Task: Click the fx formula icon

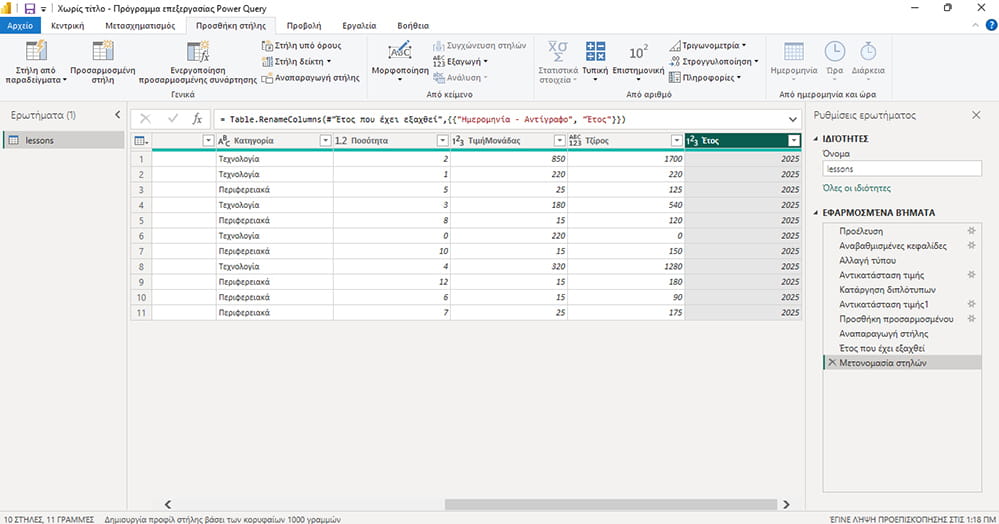Action: click(x=198, y=119)
